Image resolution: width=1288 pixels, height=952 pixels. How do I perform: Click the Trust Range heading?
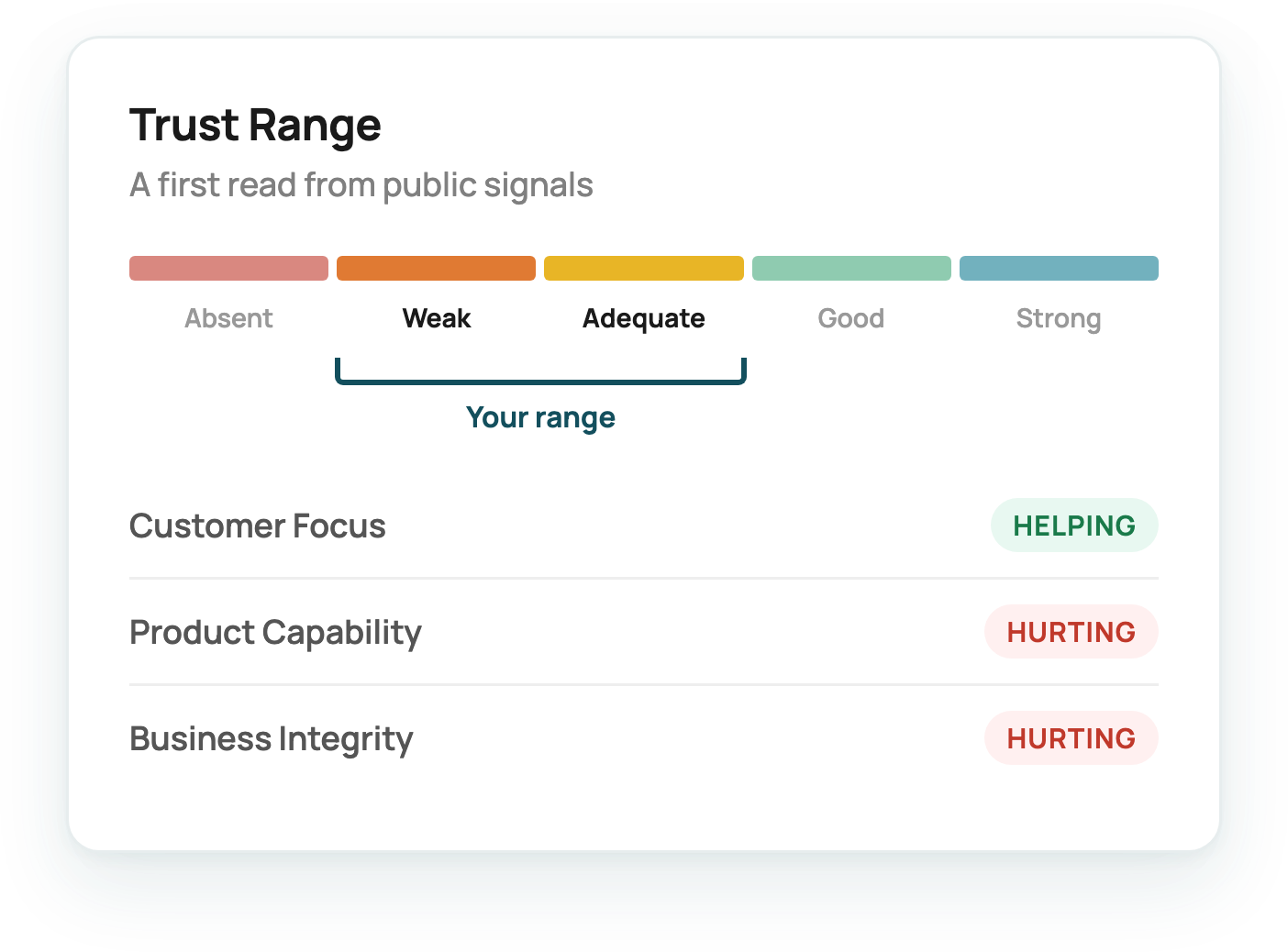255,126
